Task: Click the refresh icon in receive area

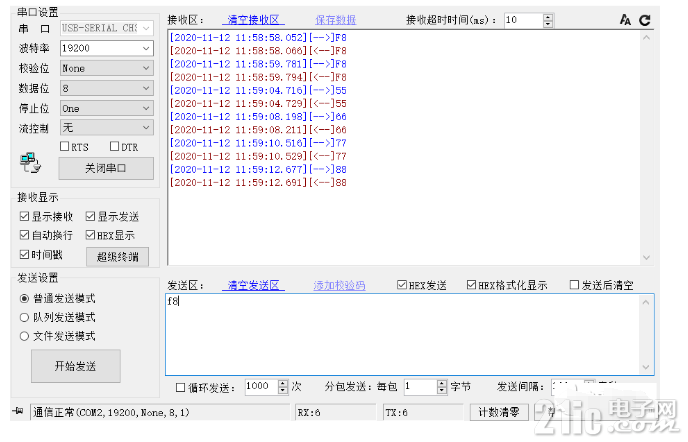Action: tap(645, 20)
